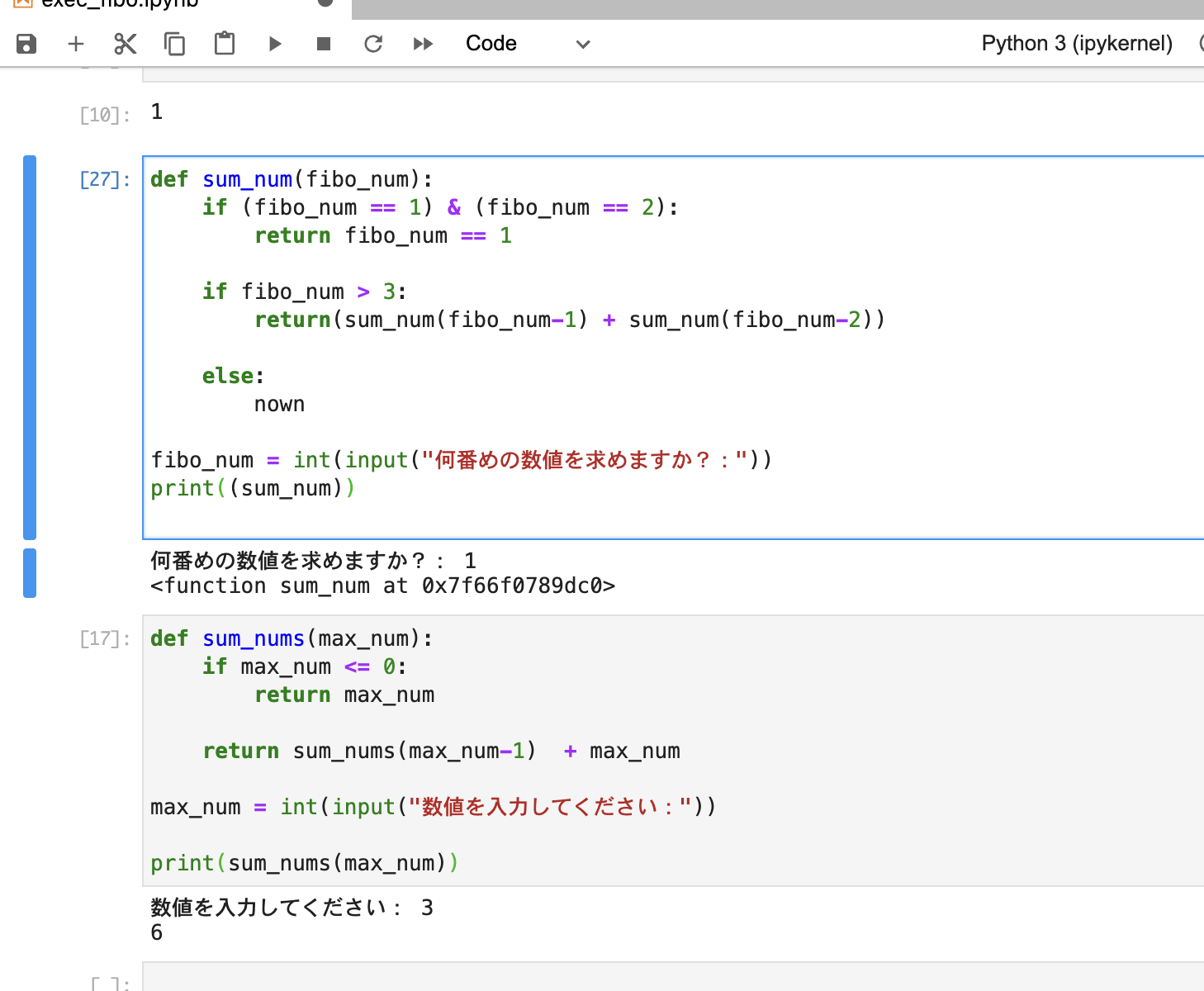Click inside the sum_num function definition line
Viewport: 1204px width, 991px height.
point(292,179)
